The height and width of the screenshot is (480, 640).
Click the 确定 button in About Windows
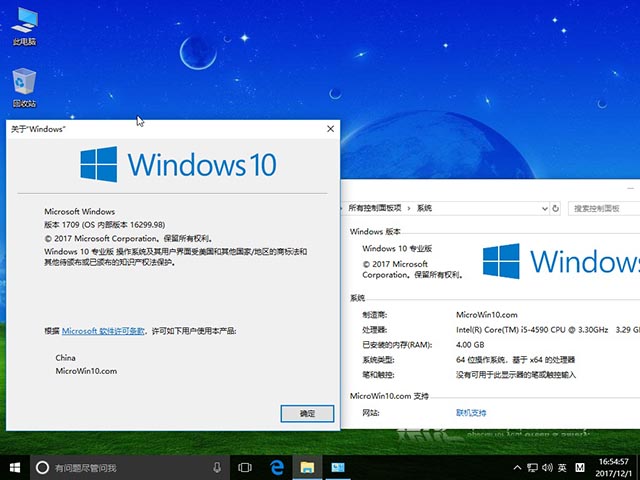307,413
